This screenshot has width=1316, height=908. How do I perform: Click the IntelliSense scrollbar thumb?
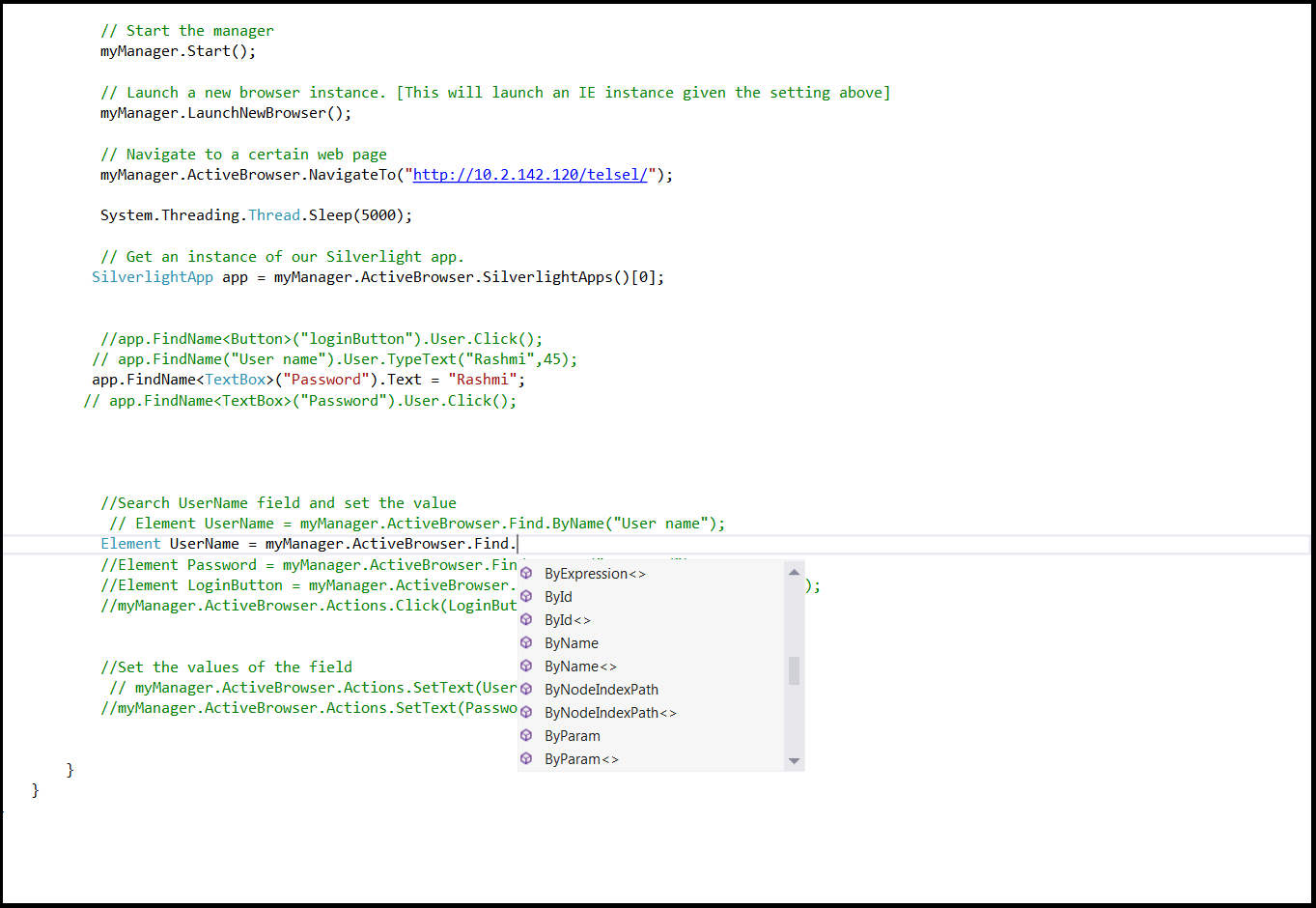coord(794,670)
